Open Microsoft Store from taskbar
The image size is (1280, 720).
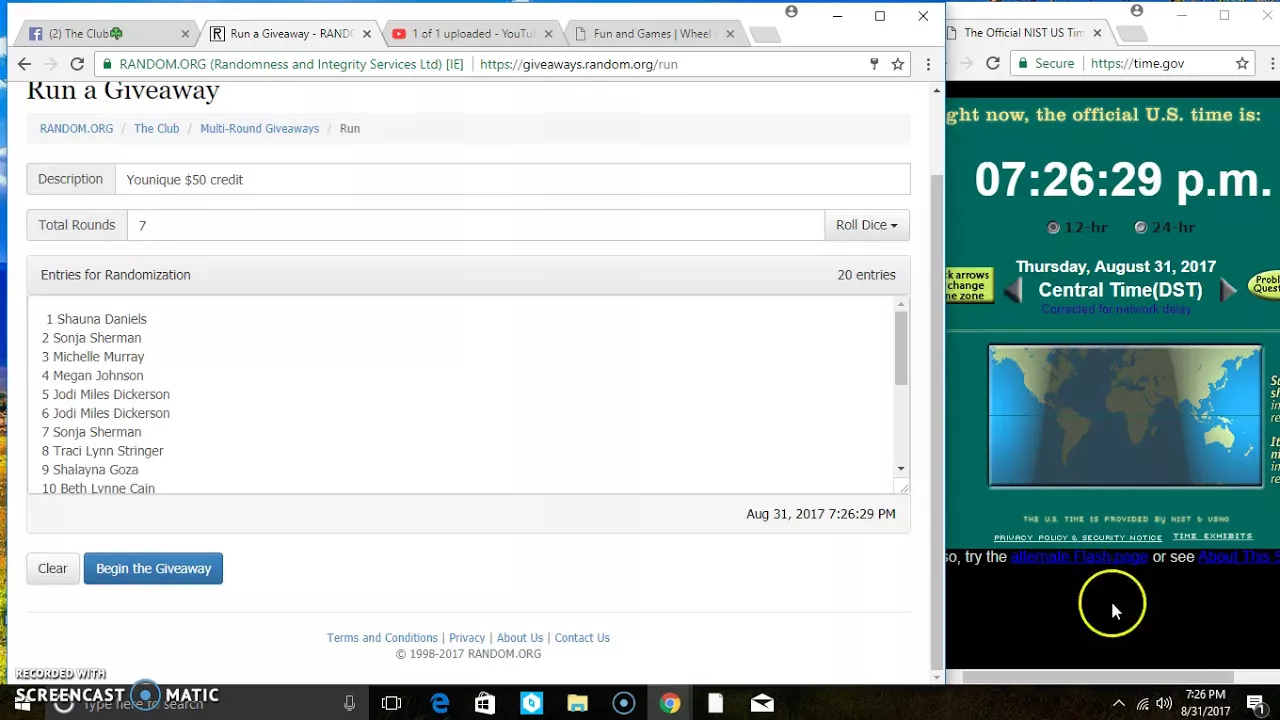[x=485, y=703]
